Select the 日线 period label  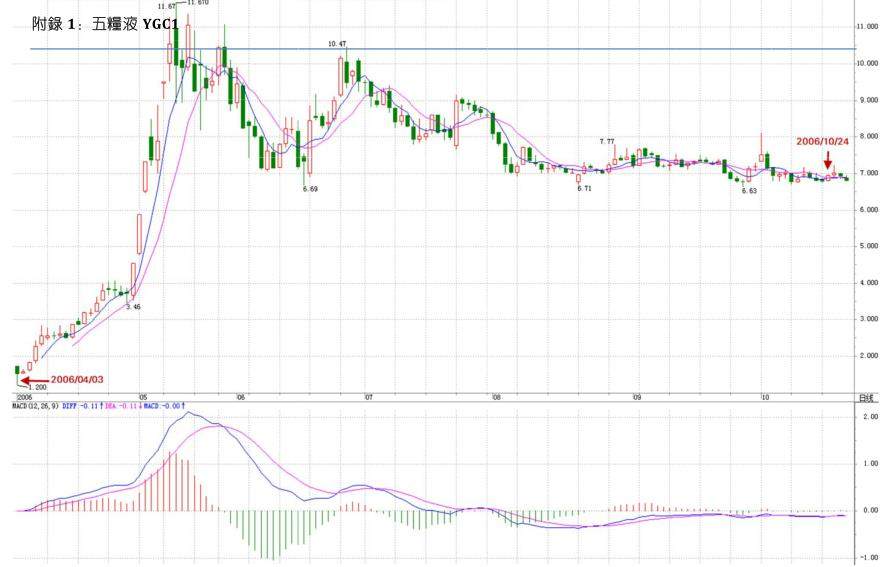click(866, 398)
